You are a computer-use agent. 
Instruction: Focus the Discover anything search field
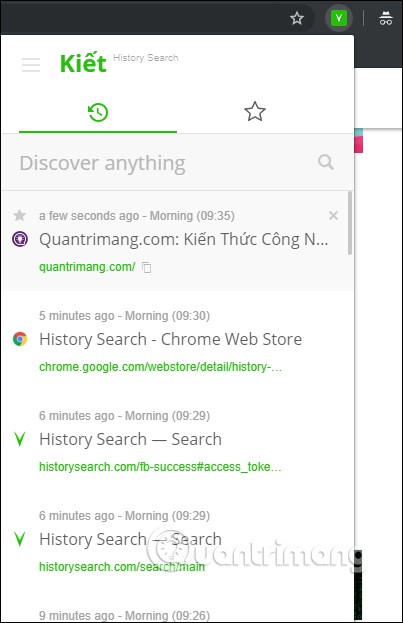pyautogui.click(x=167, y=163)
